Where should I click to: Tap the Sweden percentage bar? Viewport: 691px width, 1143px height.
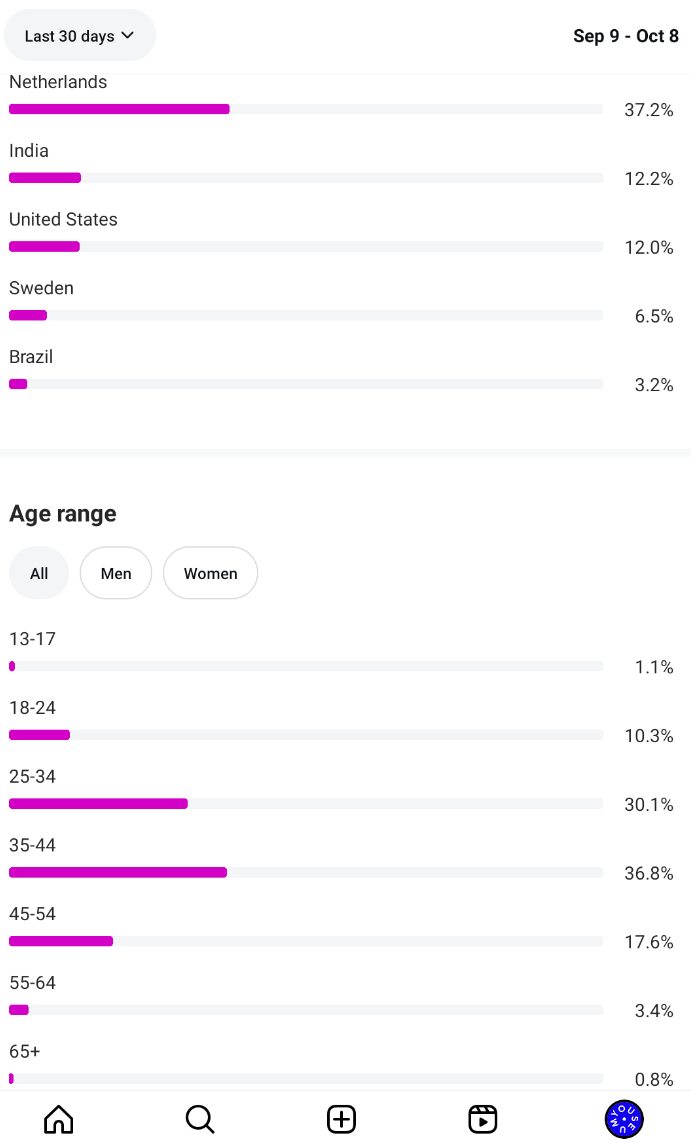306,315
